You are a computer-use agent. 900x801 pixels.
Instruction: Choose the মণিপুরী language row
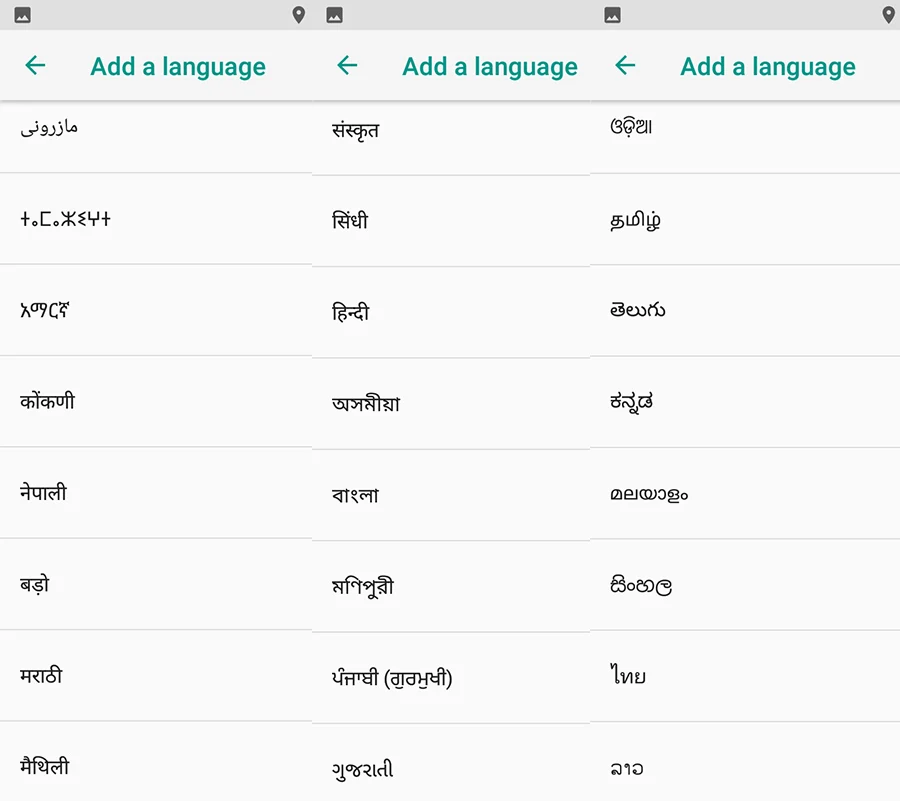point(451,586)
